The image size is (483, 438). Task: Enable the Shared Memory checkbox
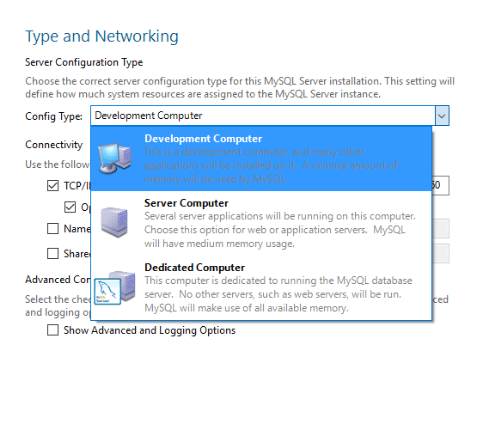53,253
